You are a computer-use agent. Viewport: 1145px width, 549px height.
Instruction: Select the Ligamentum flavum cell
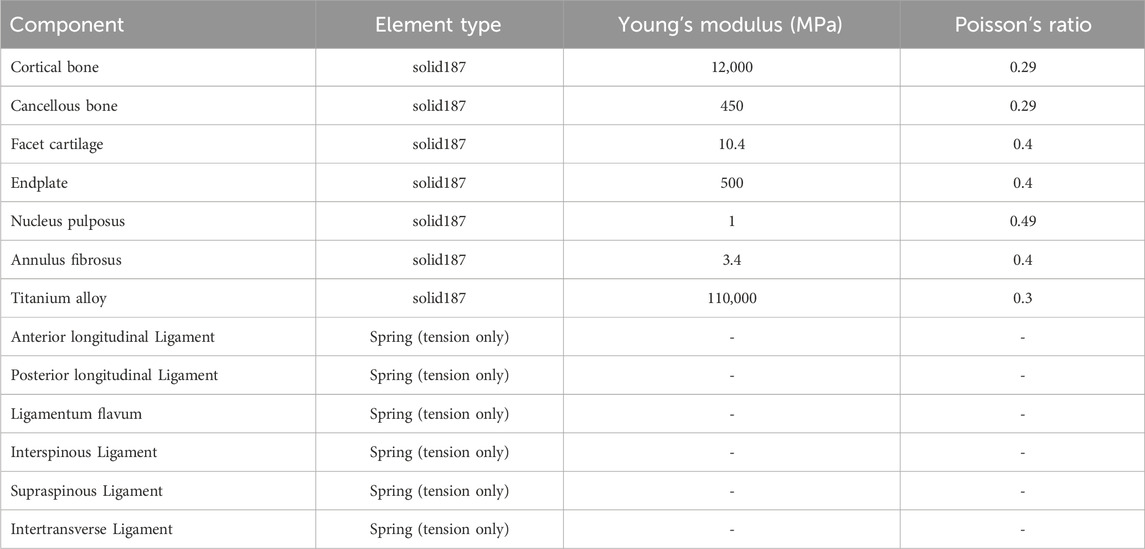click(77, 414)
